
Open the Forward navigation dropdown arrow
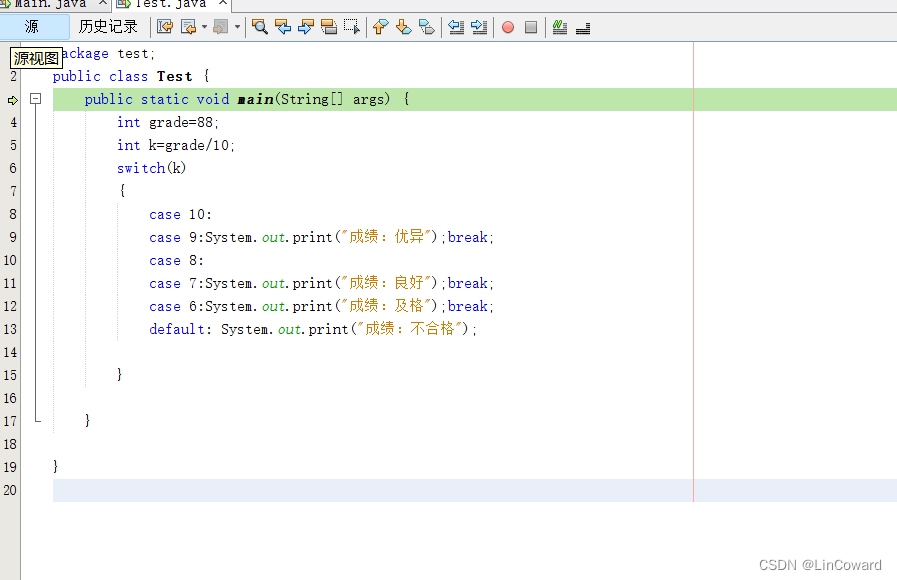237,27
